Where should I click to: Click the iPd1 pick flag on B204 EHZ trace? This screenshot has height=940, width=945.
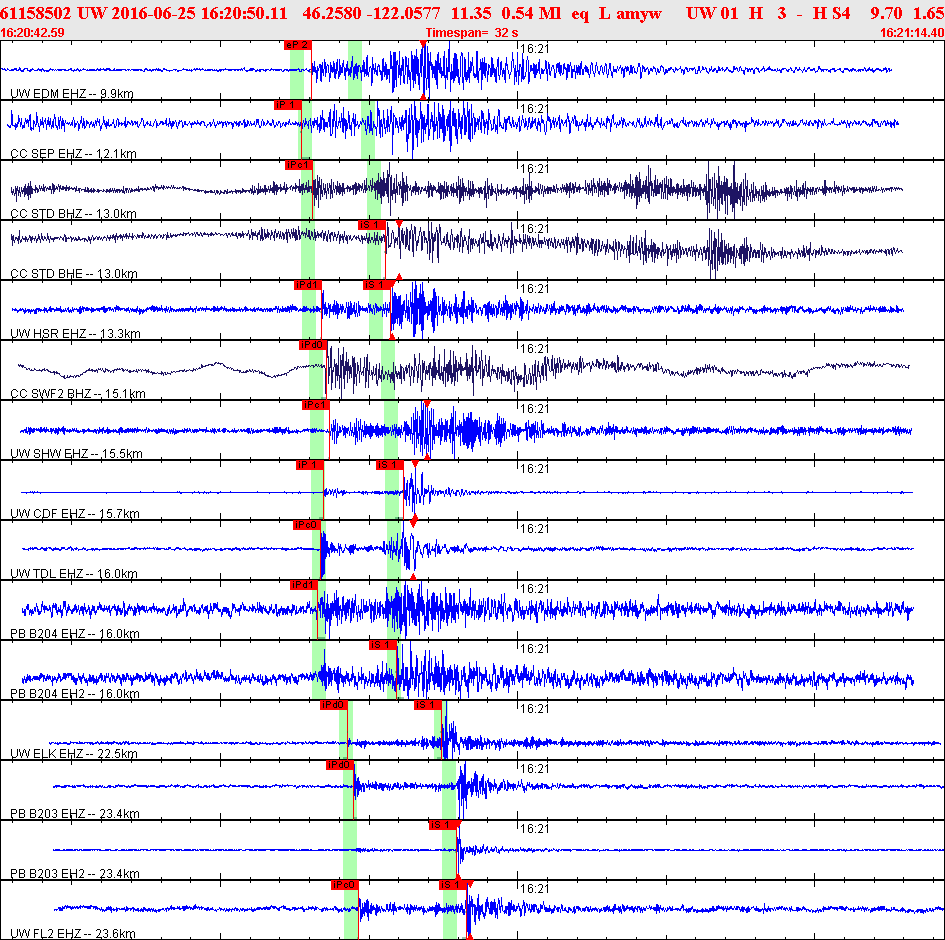click(x=304, y=585)
